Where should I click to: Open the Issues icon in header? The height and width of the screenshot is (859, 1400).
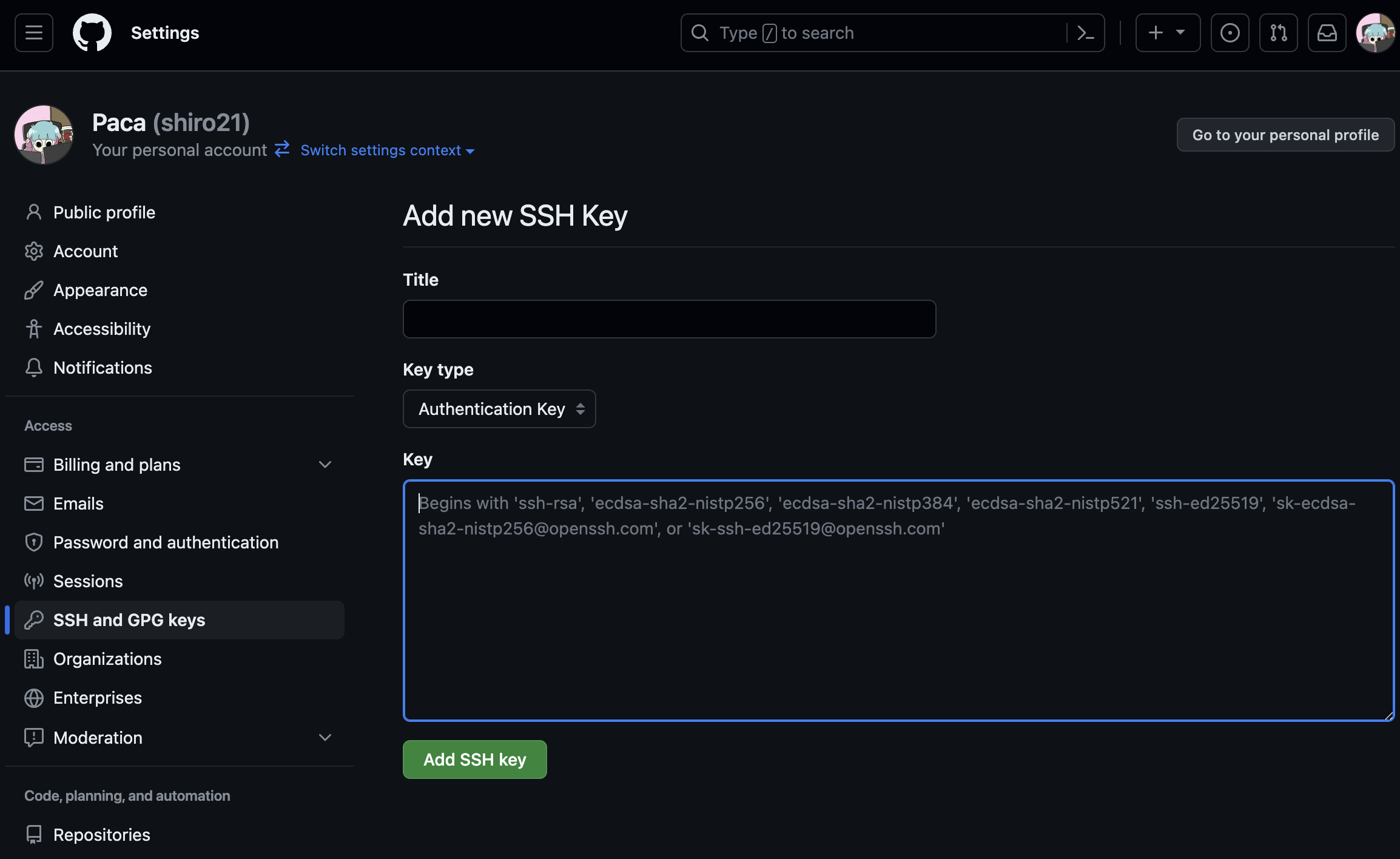click(x=1230, y=33)
